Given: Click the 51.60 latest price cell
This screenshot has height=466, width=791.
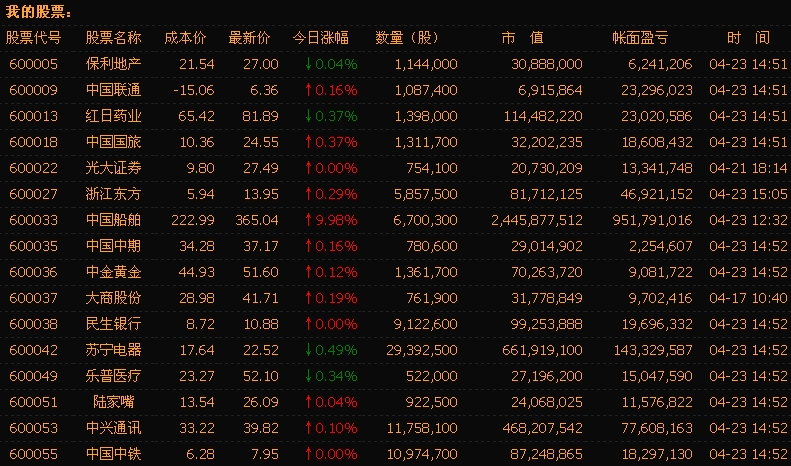Looking at the screenshot, I should (261, 272).
